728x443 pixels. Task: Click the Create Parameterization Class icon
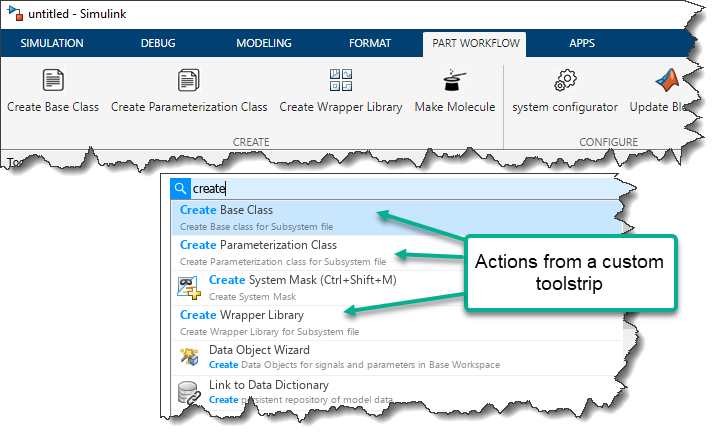coord(189,80)
